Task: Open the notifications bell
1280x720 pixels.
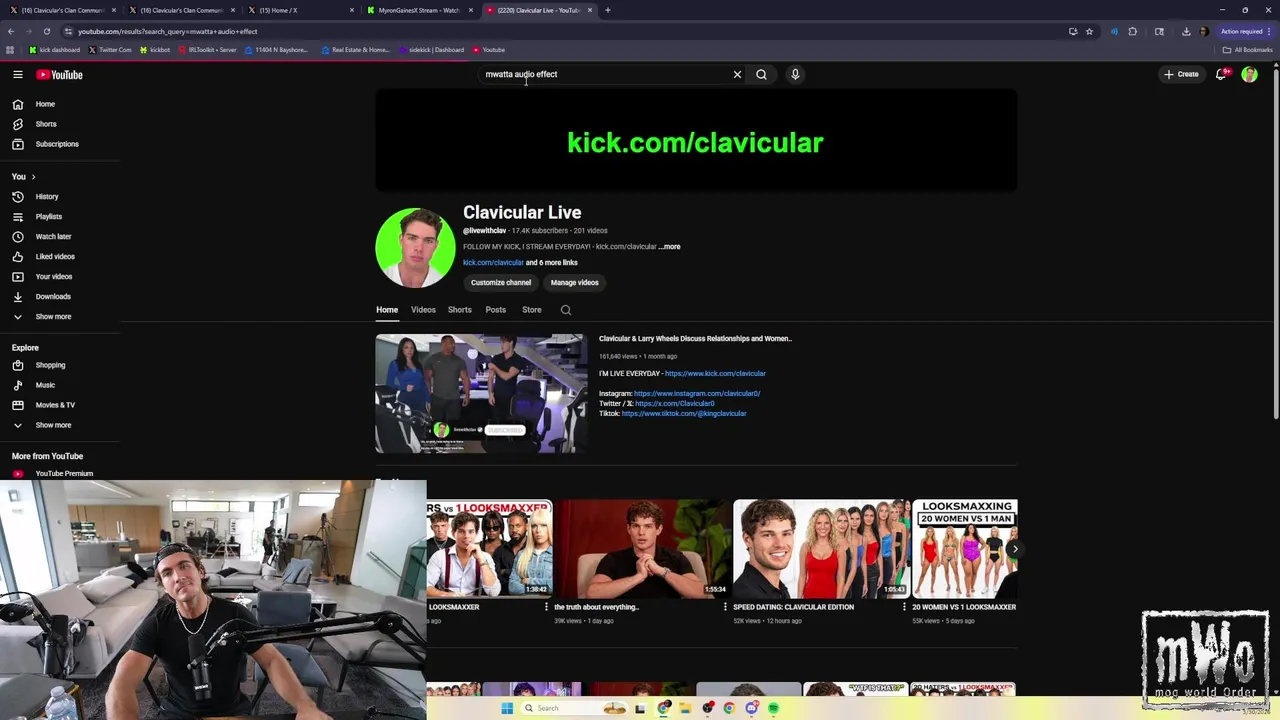Action: 1221,74
